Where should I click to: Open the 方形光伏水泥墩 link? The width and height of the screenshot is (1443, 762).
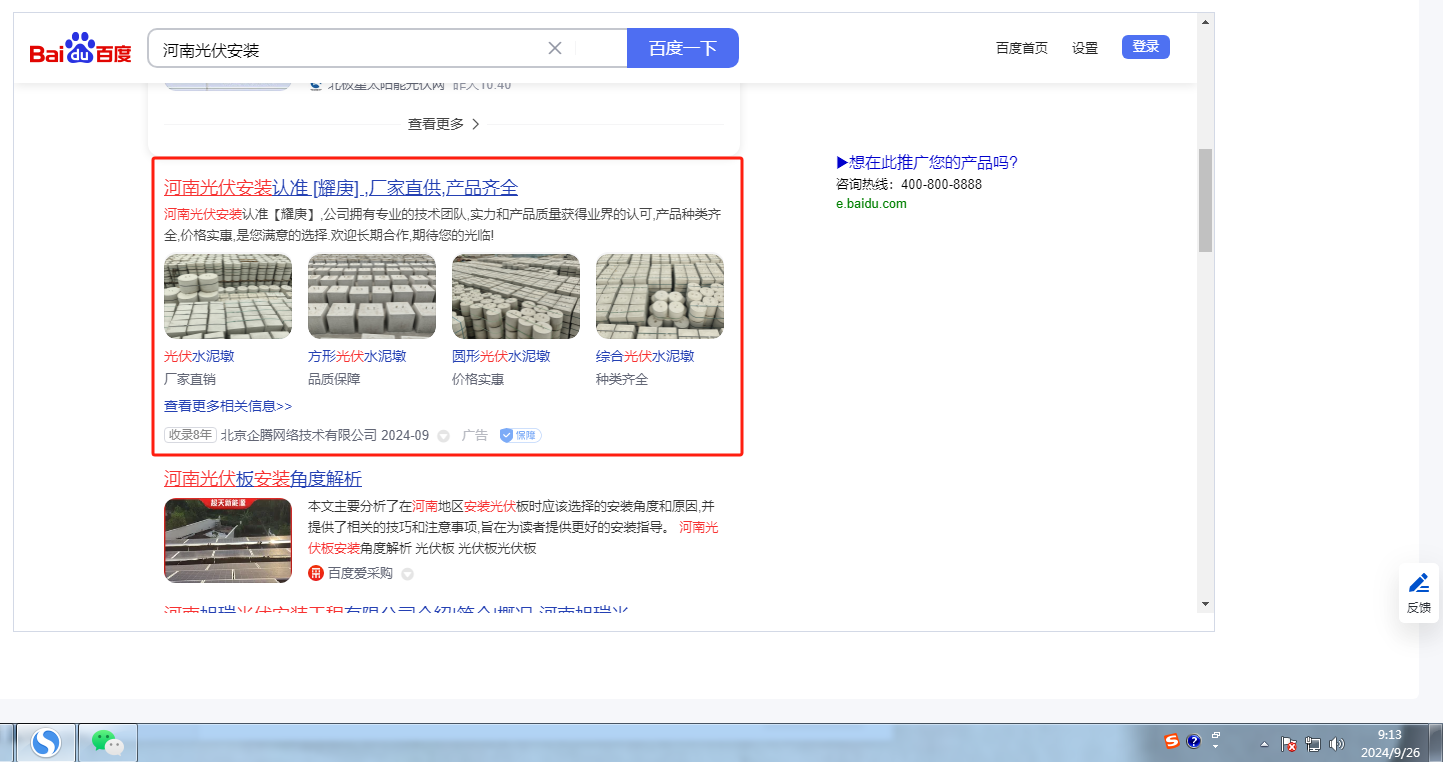pos(357,356)
